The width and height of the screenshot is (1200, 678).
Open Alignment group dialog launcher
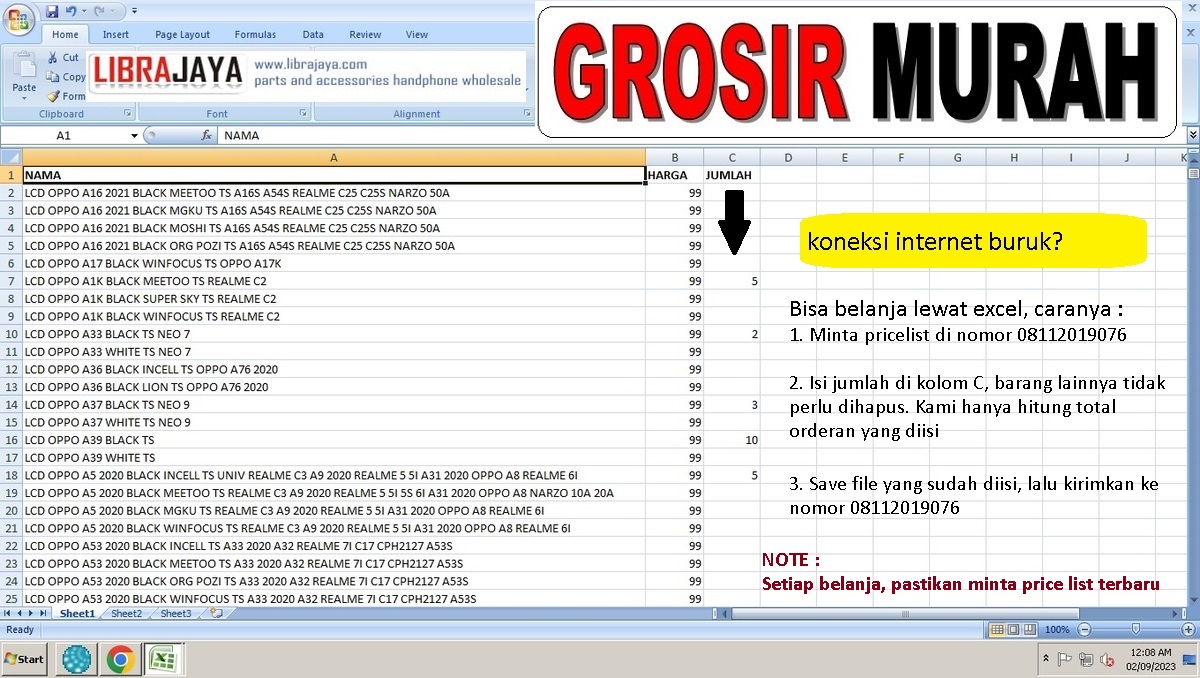(527, 114)
